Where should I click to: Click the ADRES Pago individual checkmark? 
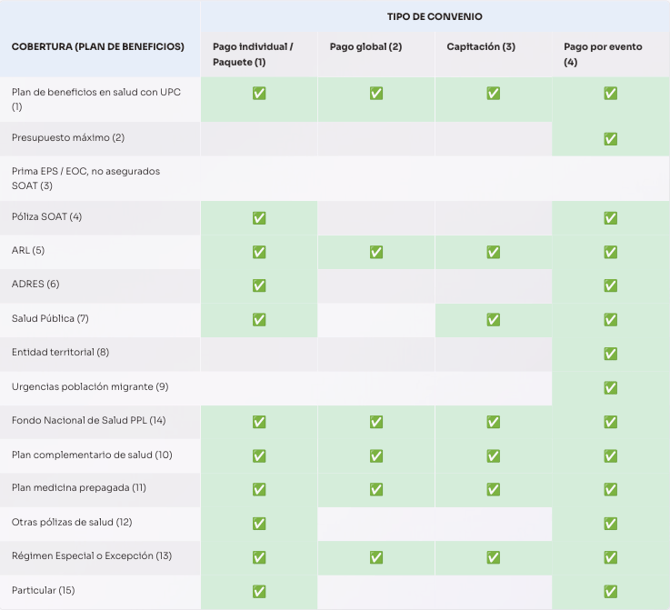point(259,286)
